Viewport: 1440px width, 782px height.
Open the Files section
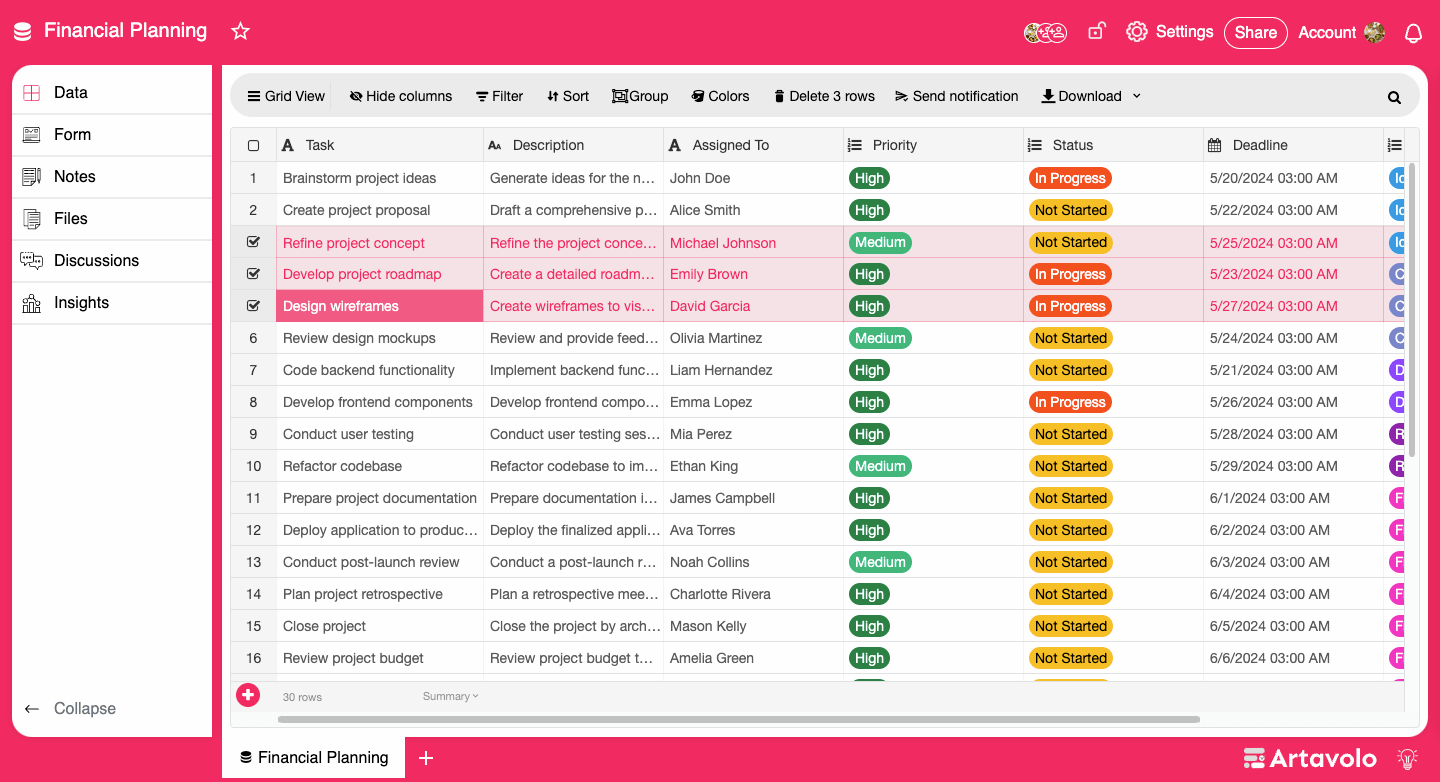112,218
